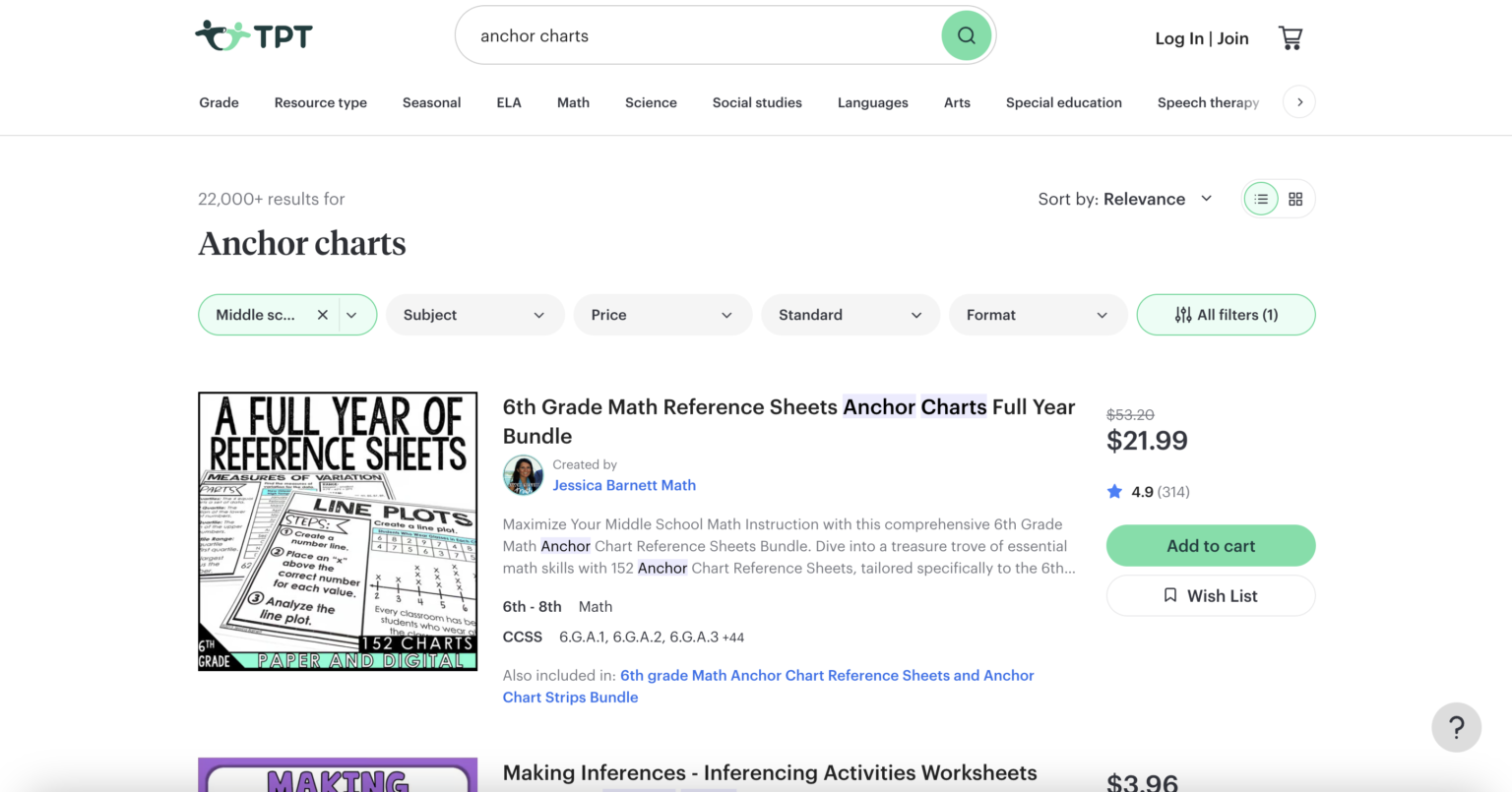1512x792 pixels.
Task: Expand the Price filter
Action: 661,314
